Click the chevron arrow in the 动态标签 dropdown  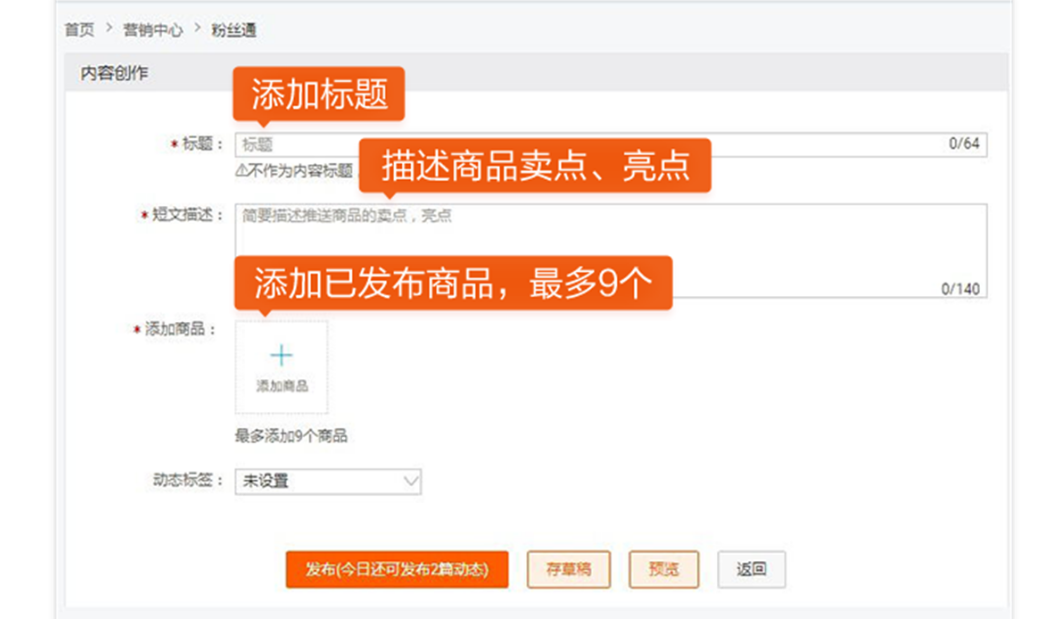[x=410, y=482]
